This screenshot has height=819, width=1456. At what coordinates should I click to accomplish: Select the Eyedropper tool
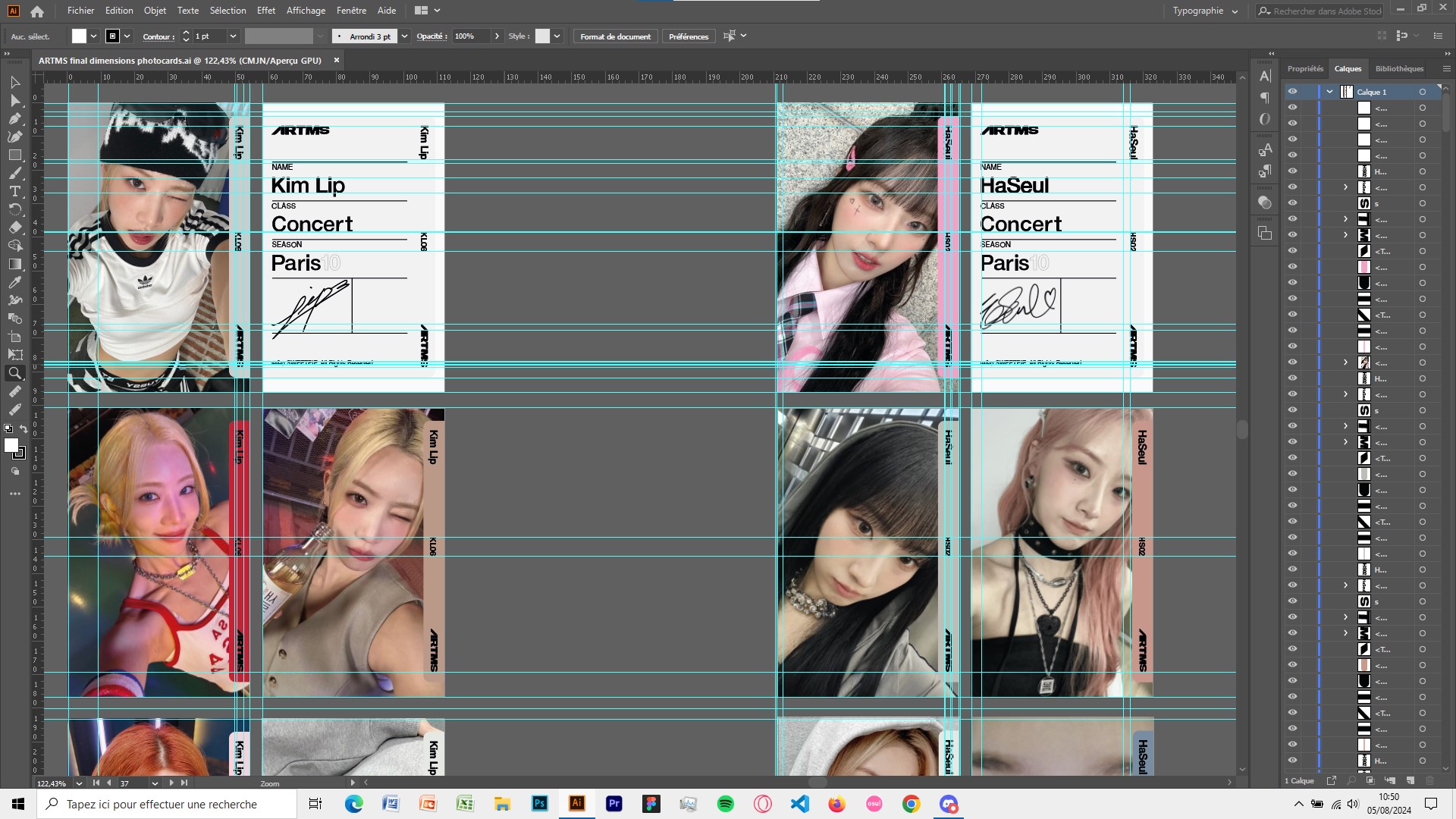(14, 282)
